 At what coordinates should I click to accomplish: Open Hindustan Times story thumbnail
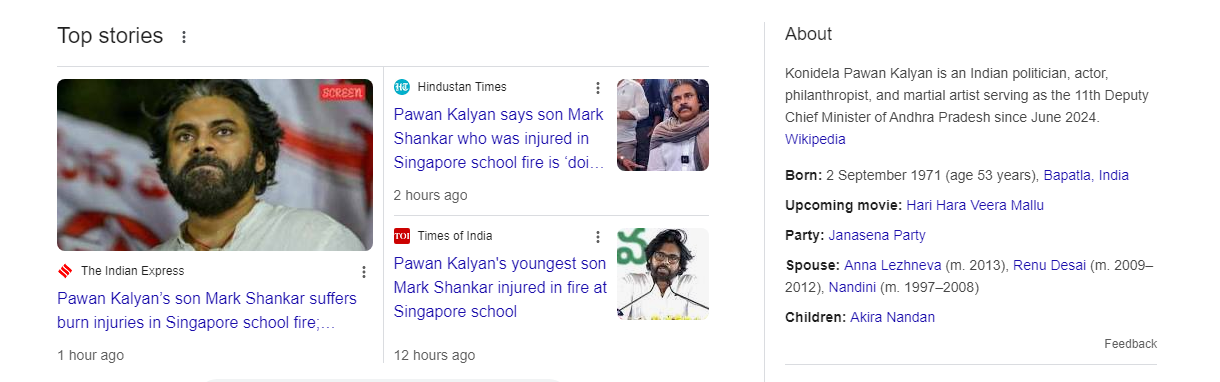[x=663, y=125]
